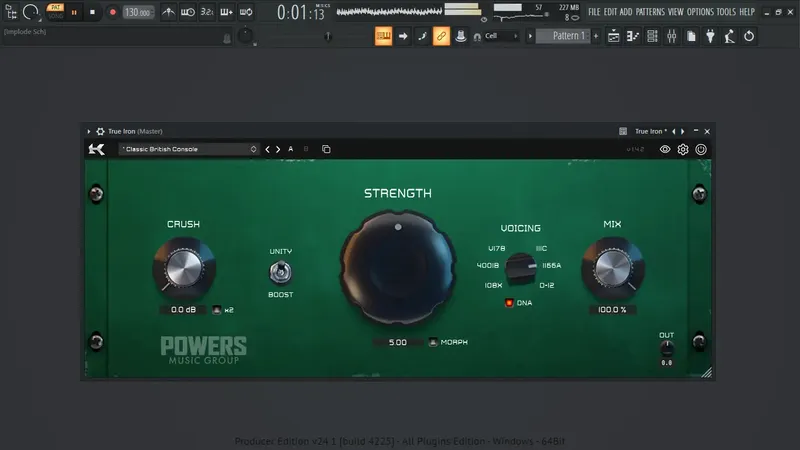Click the OUT level knob
Image resolution: width=800 pixels, height=450 pixels.
pyautogui.click(x=667, y=348)
